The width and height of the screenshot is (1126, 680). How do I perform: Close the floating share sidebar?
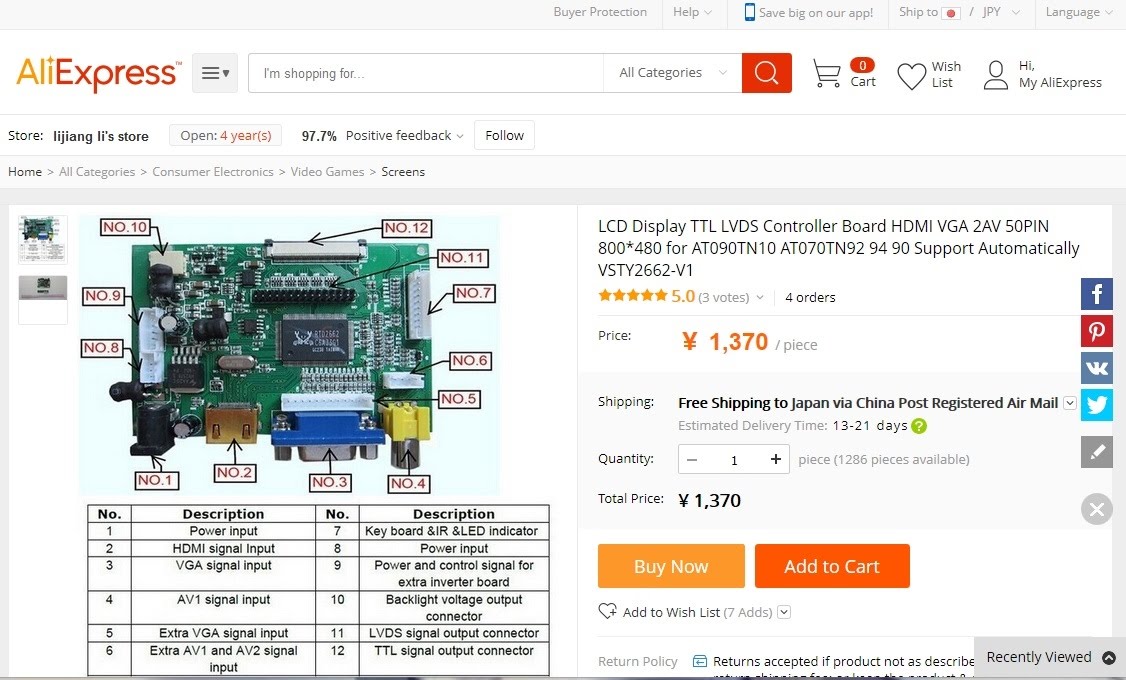(1097, 509)
